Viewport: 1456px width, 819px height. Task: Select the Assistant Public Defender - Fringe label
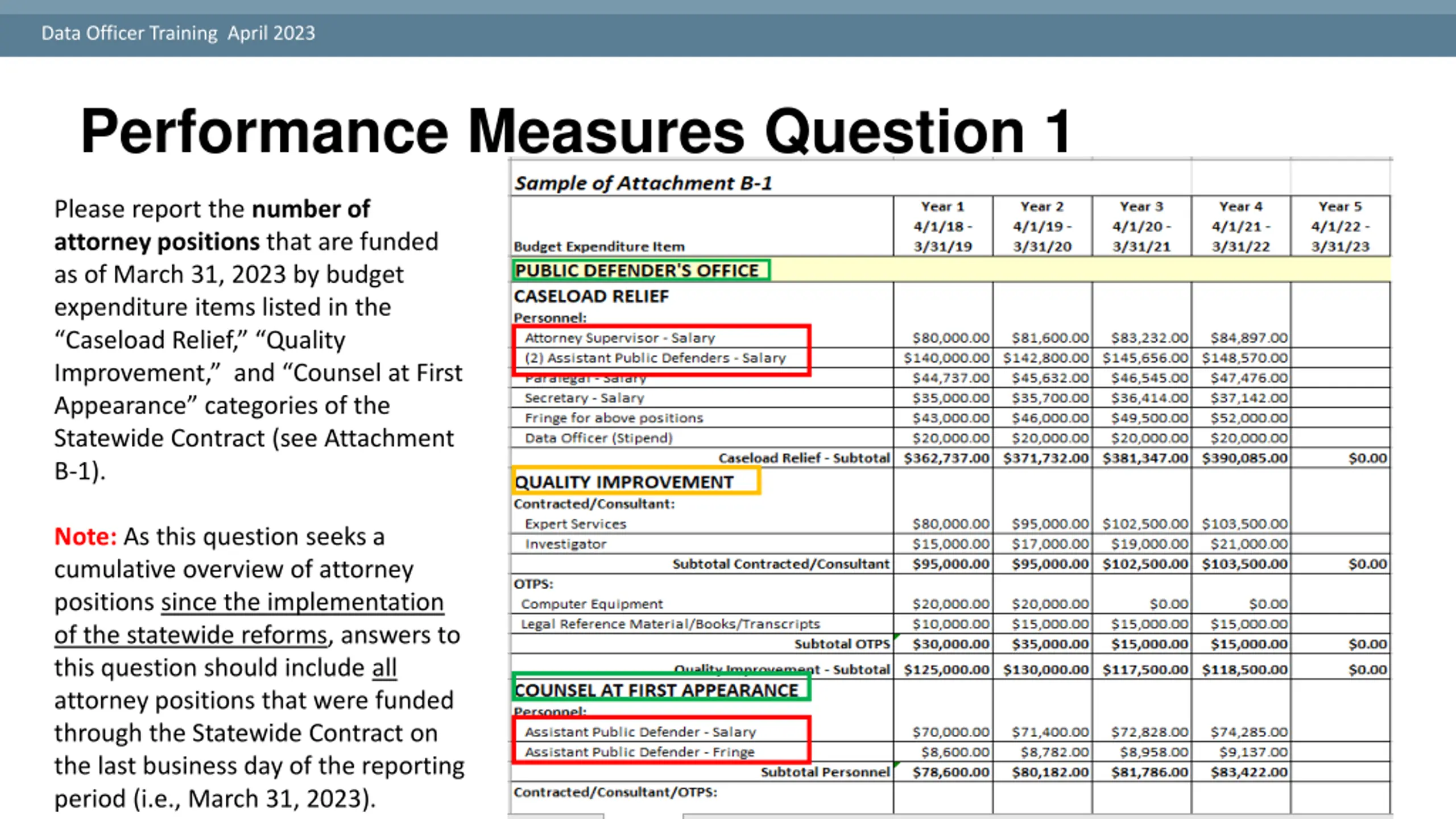[x=639, y=752]
